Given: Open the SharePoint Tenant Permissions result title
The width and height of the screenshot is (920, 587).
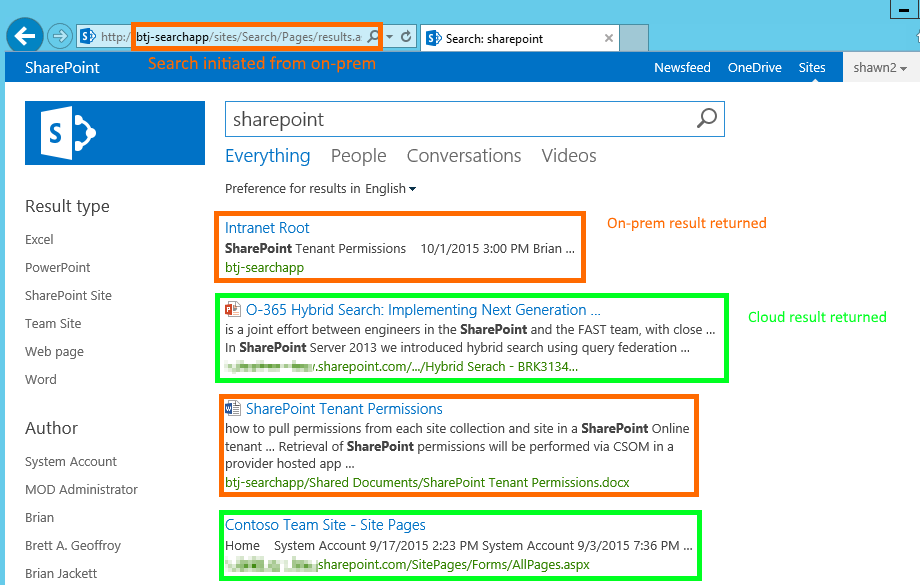Looking at the screenshot, I should (x=344, y=409).
